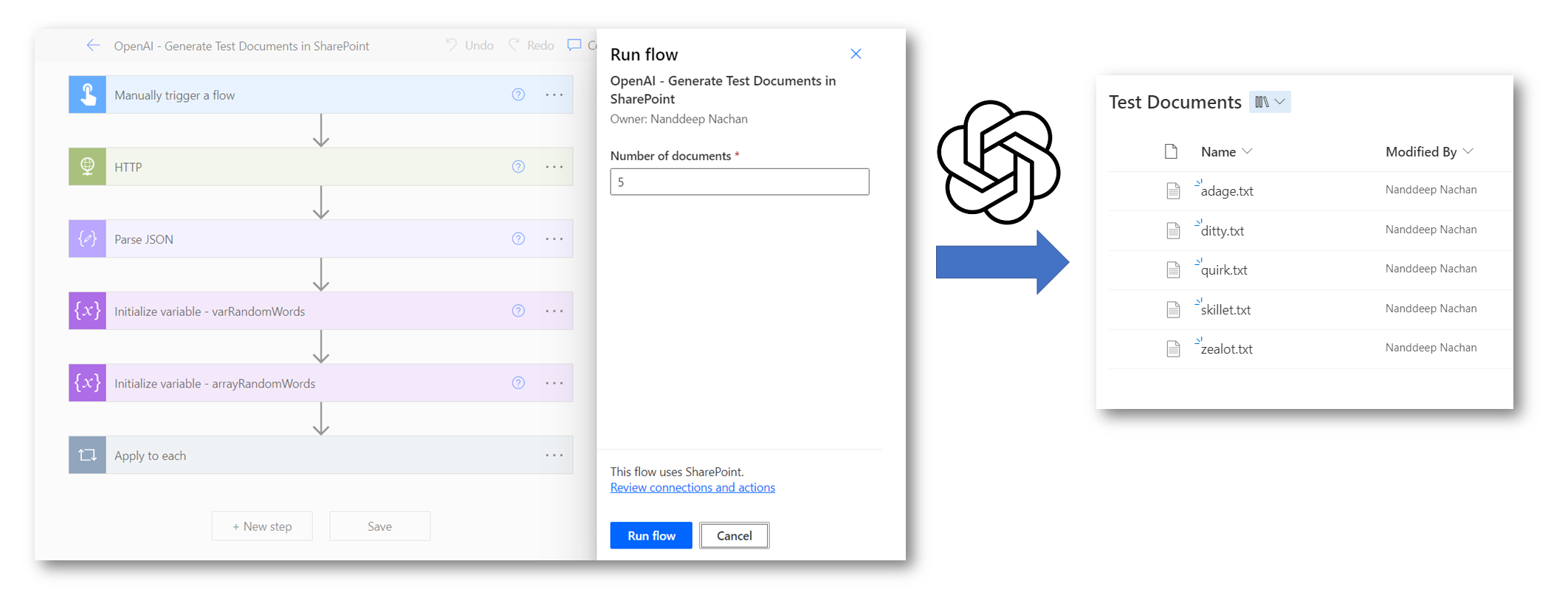Image resolution: width=1568 pixels, height=595 pixels.
Task: Click the varRandomWords variable icon
Action: click(87, 311)
